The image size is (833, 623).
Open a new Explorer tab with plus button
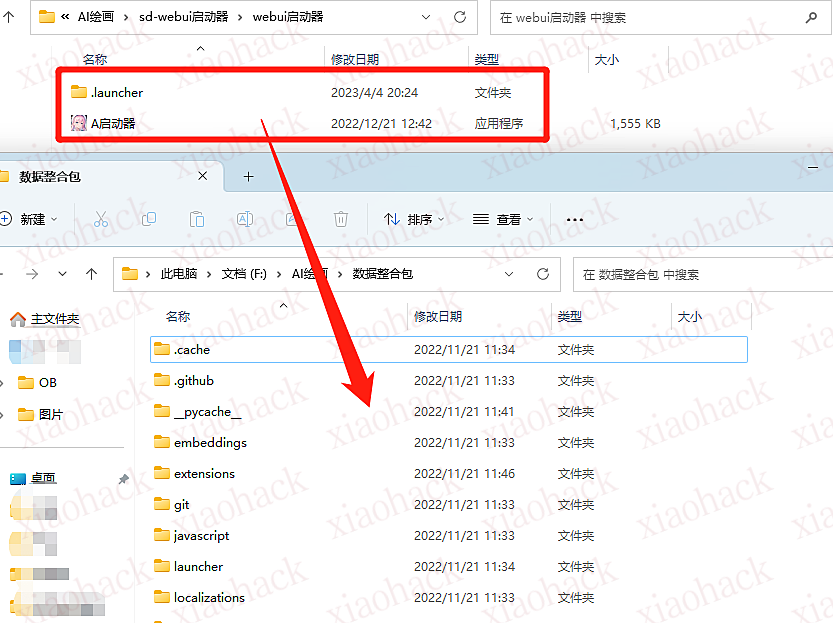click(247, 176)
